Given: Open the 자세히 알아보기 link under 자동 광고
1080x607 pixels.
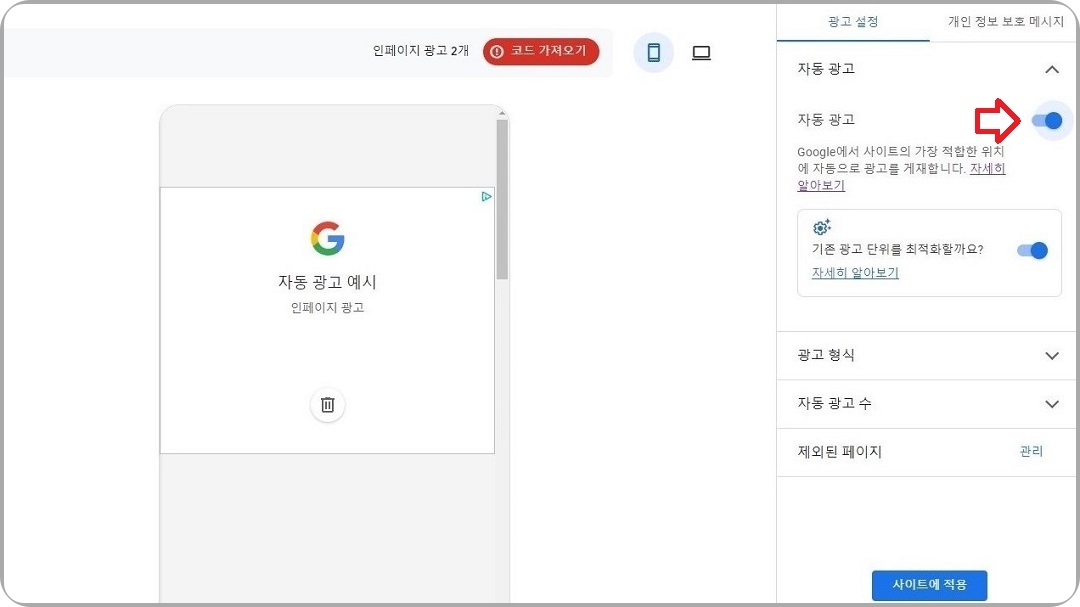Looking at the screenshot, I should (987, 169).
